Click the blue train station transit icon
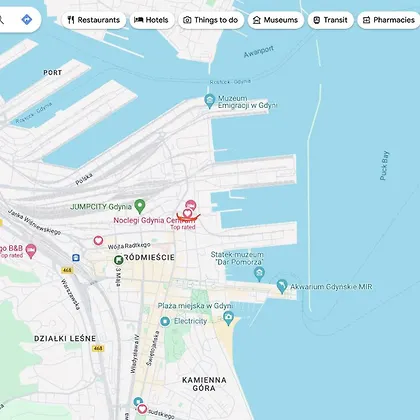The image size is (420, 420). click(x=76, y=258)
